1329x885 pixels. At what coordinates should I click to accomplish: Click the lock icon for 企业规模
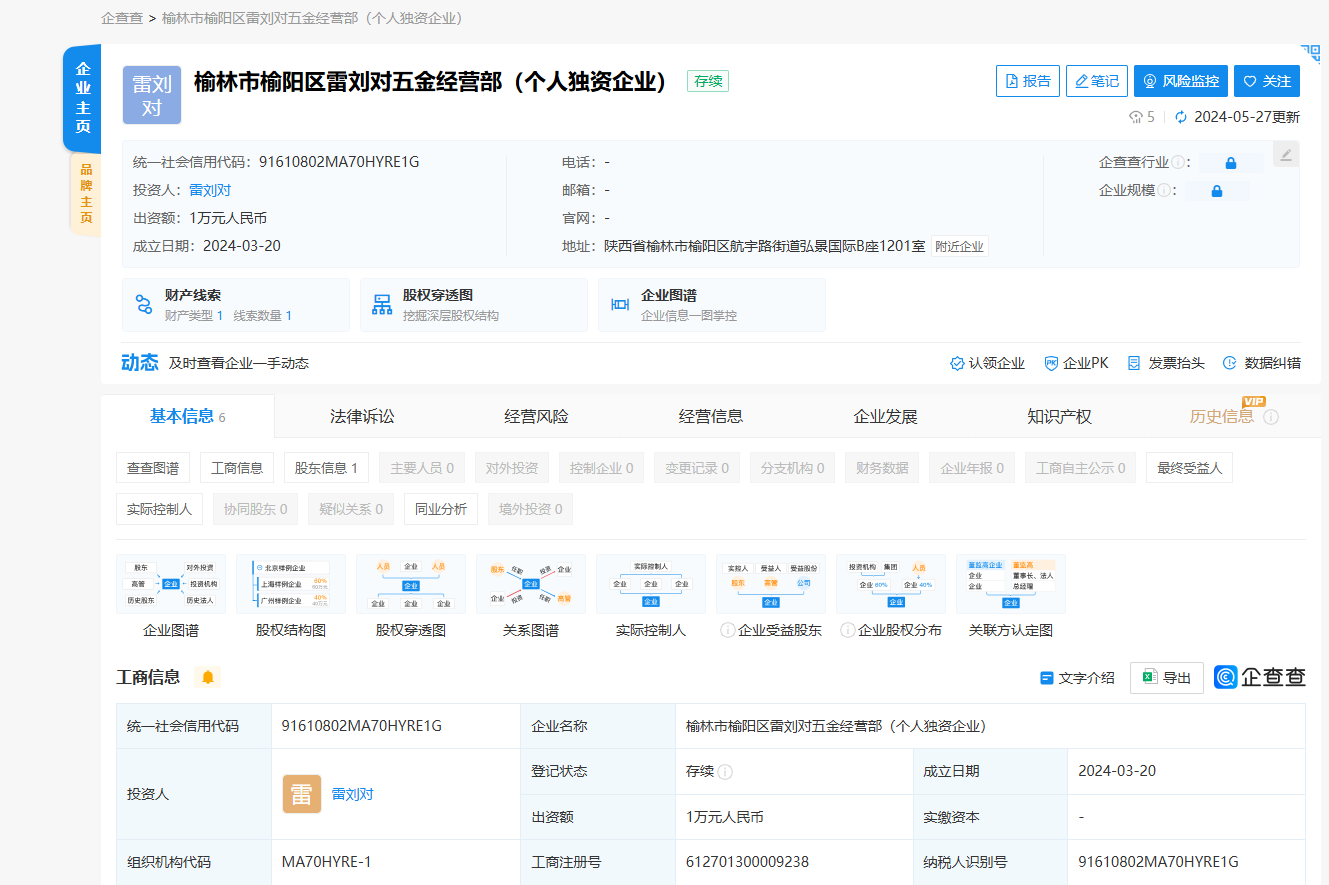tap(1216, 190)
